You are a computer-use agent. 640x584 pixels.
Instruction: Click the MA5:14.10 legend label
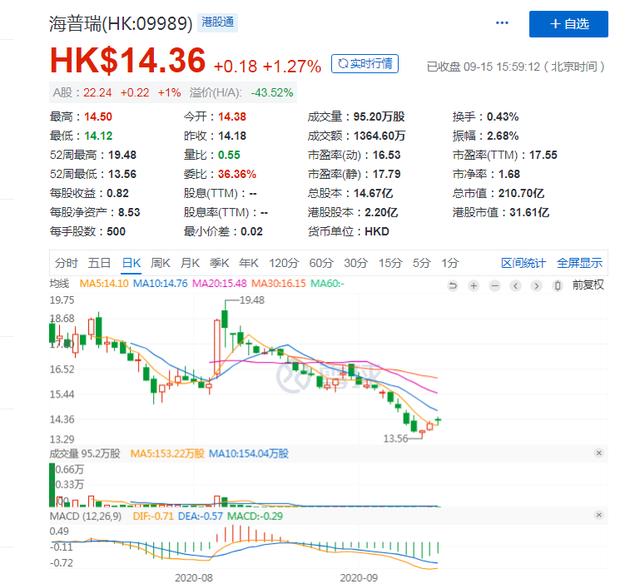(104, 283)
